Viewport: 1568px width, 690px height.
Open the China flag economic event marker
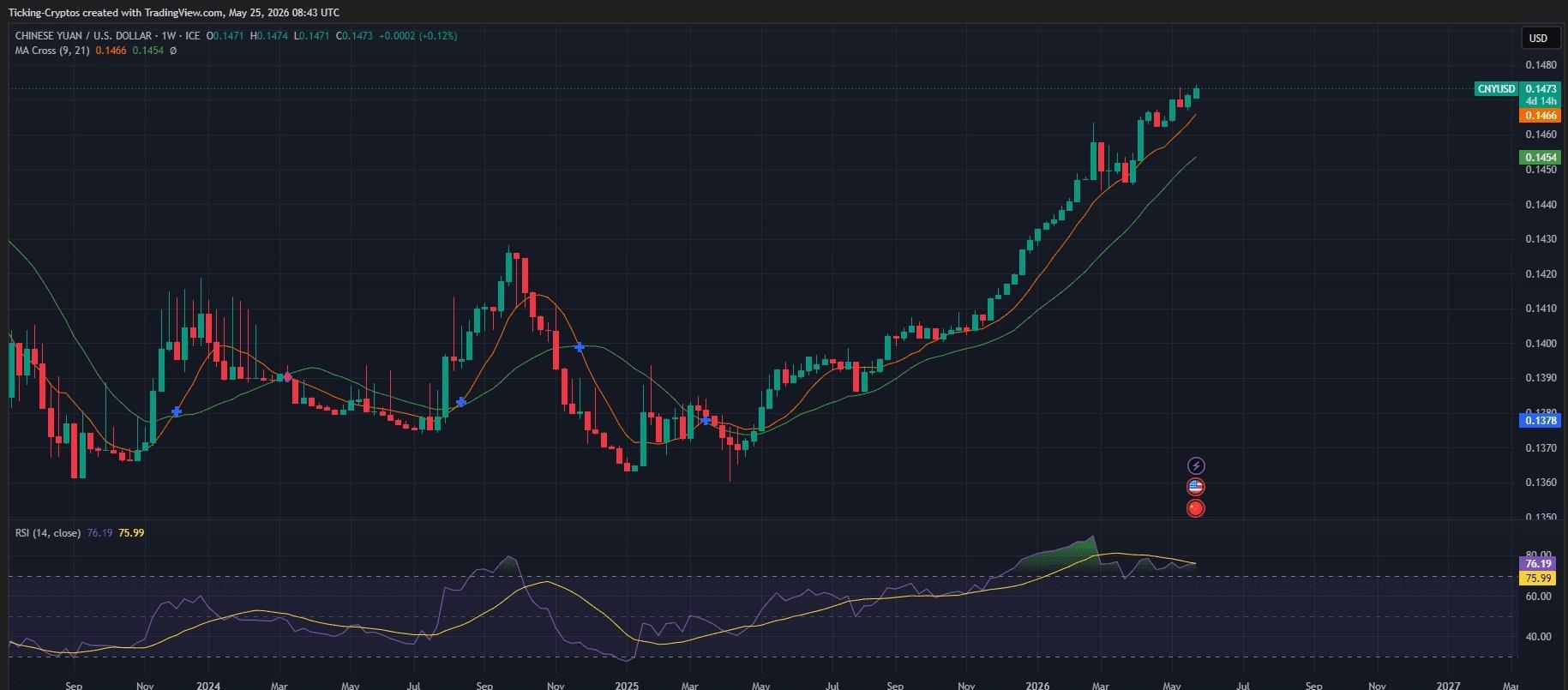(x=1196, y=508)
